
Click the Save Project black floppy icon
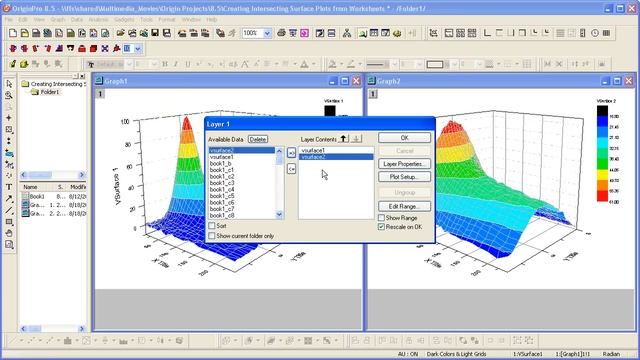[155, 33]
